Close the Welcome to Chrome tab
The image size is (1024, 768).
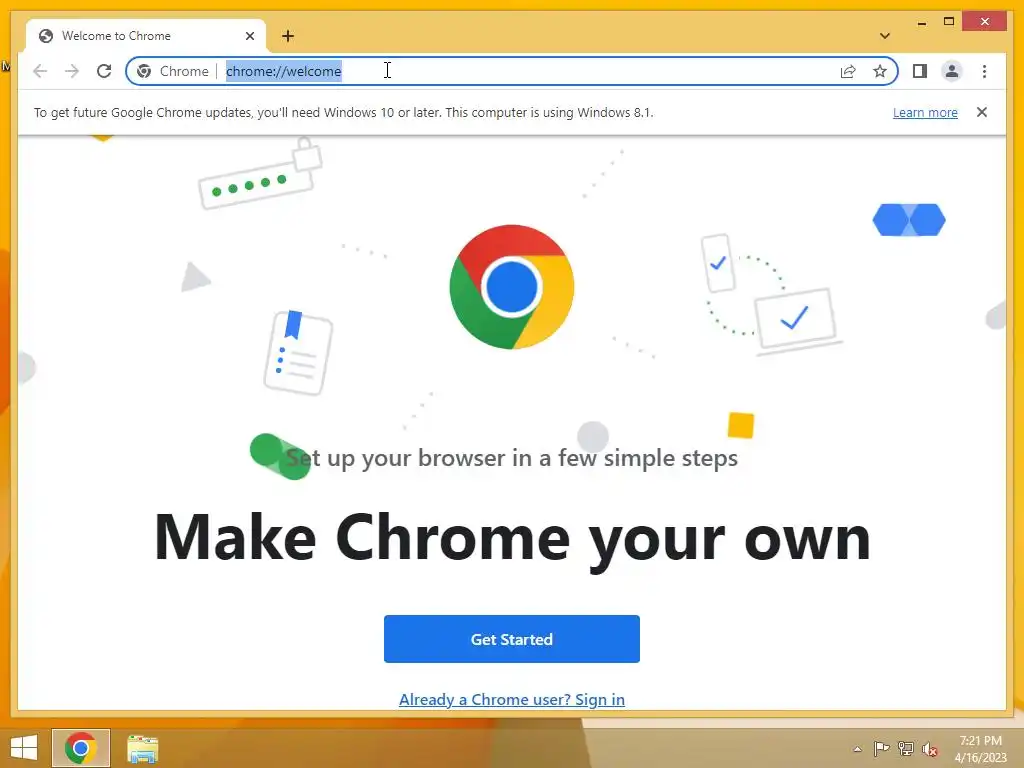click(249, 36)
